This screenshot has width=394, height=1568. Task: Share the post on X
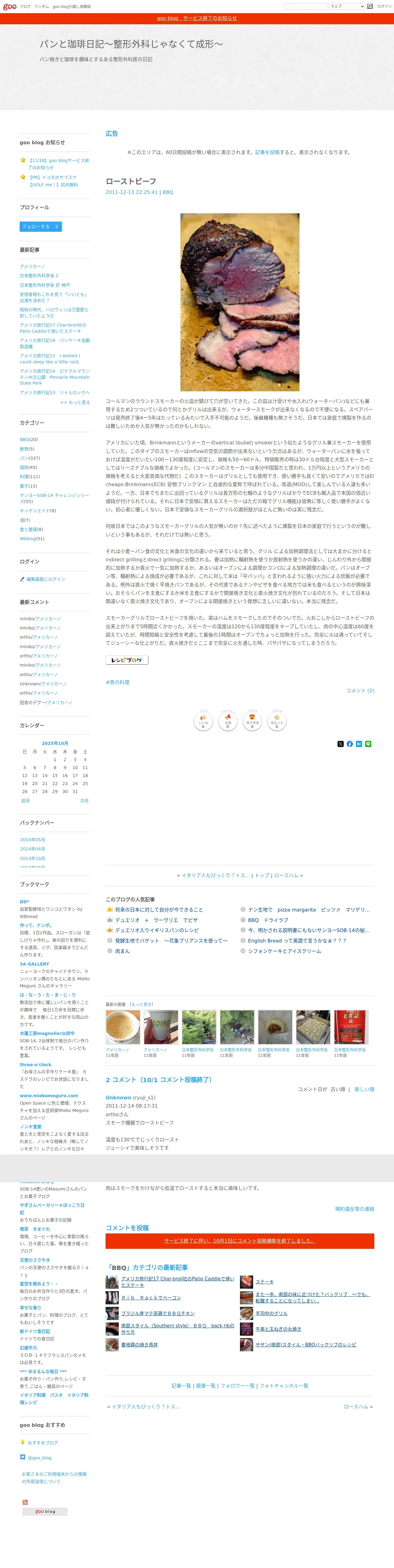tap(340, 744)
